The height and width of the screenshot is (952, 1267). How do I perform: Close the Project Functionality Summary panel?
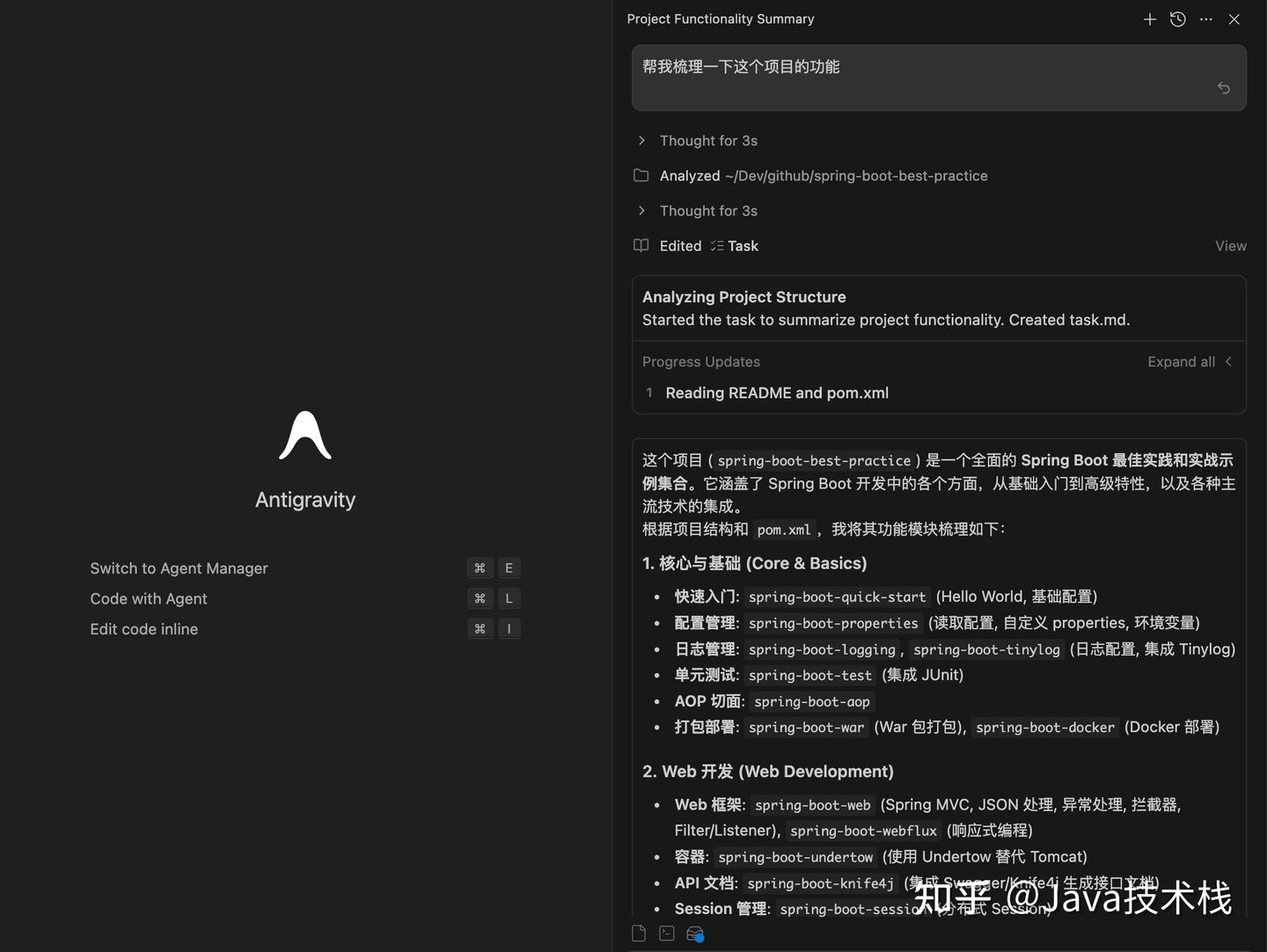1234,18
